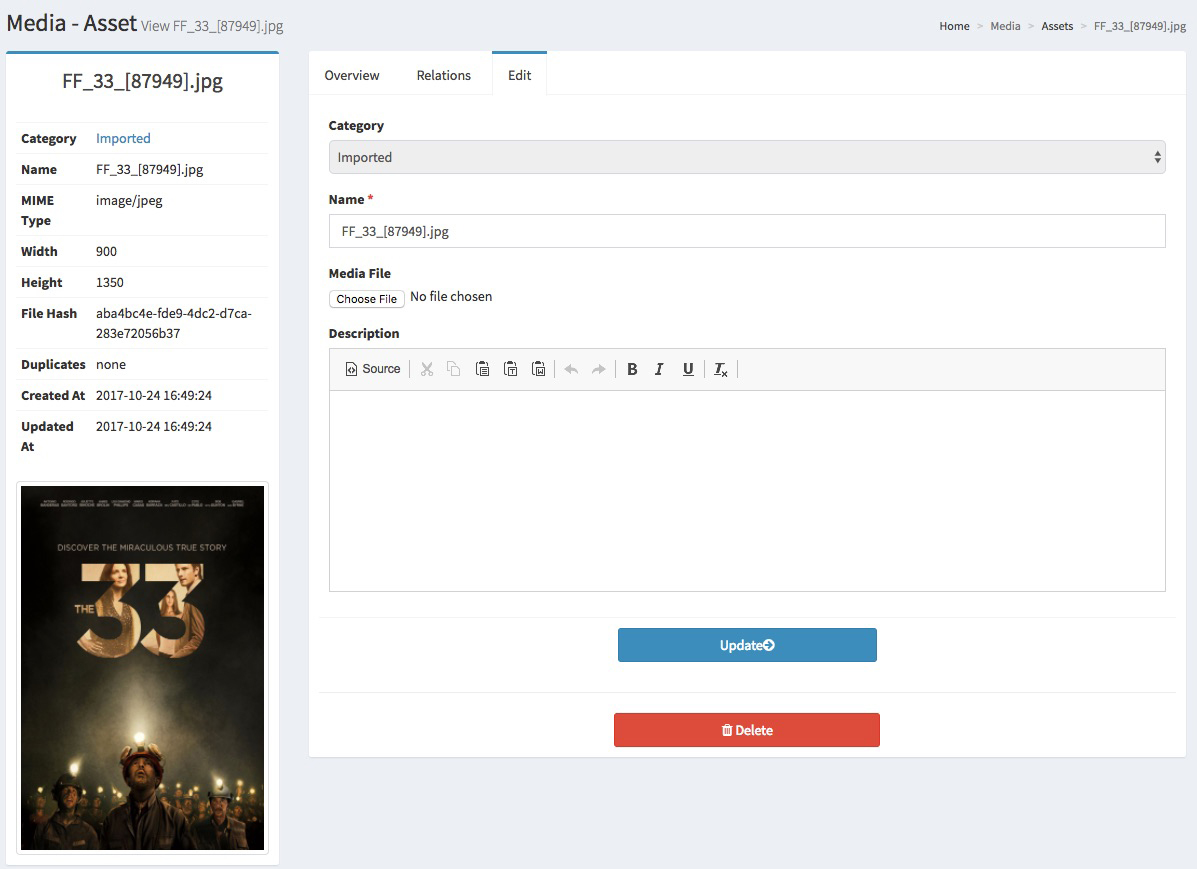The width and height of the screenshot is (1197, 869).
Task: Click the Imported category link in sidebar
Action: (123, 138)
